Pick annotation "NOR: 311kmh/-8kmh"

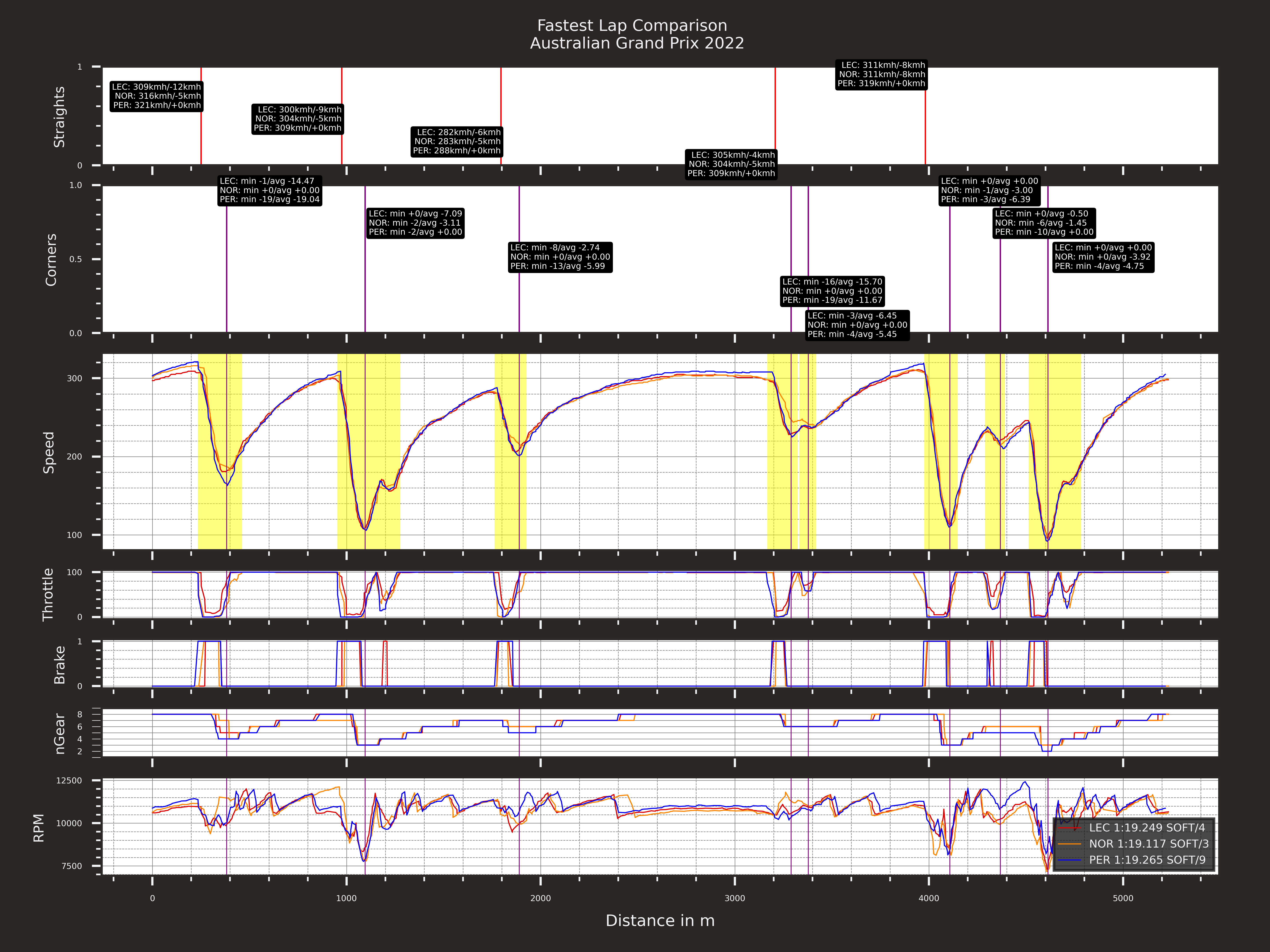coord(882,75)
